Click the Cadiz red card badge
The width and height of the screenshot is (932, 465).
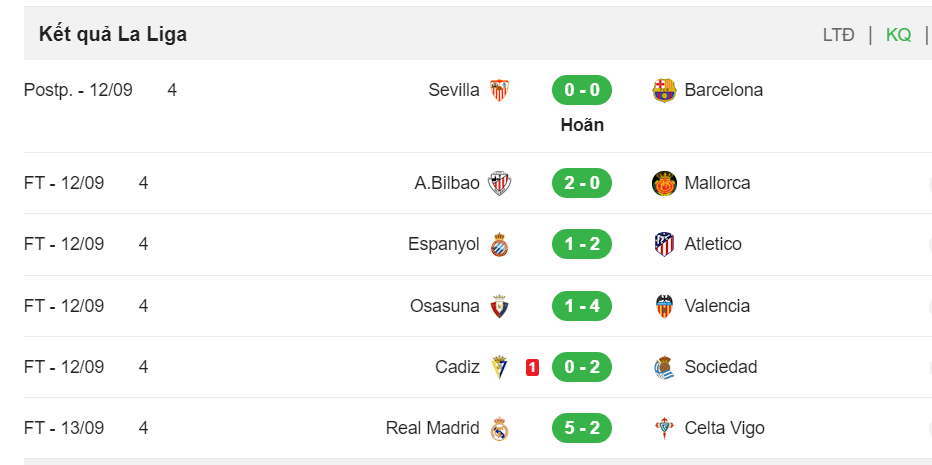tap(533, 368)
